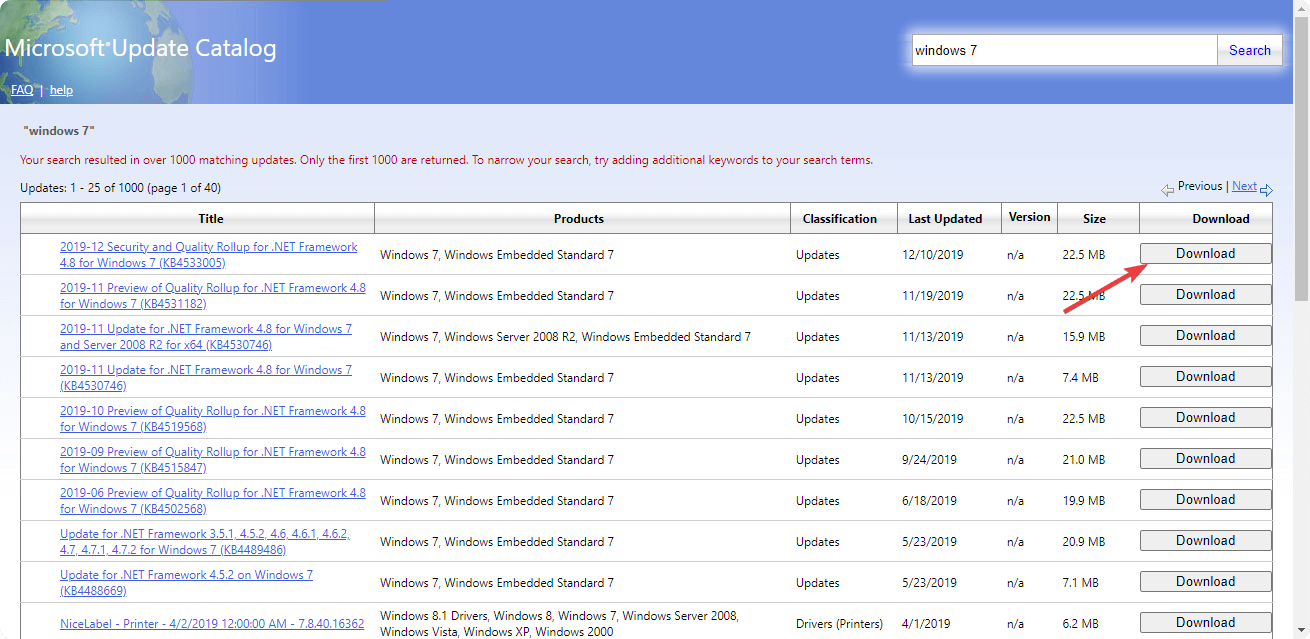
Task: Open the 2019-11 Update for x64 KB4530746 link
Action: pos(206,337)
